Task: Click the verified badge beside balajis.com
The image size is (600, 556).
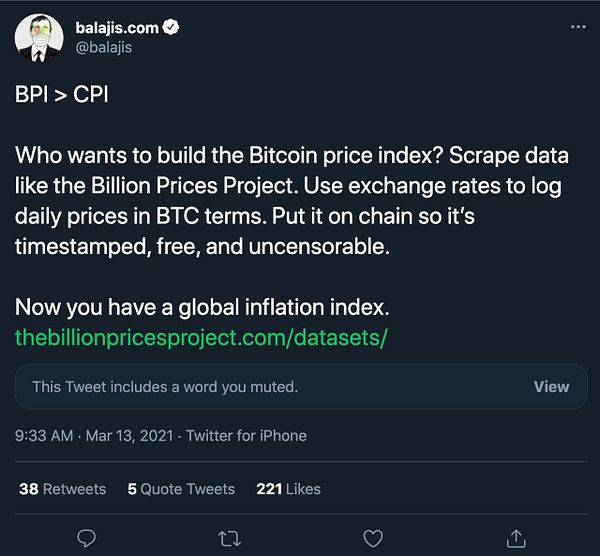Action: (x=171, y=28)
